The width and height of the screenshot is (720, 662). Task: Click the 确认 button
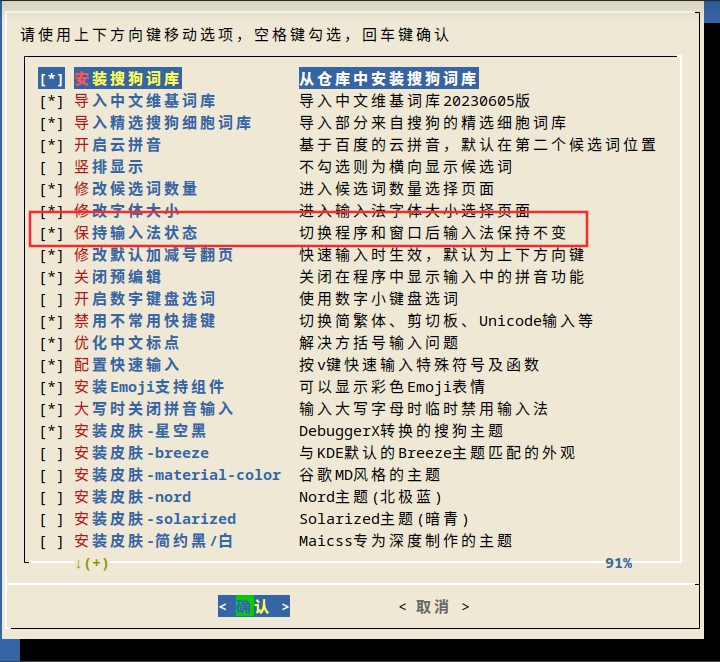coord(254,606)
